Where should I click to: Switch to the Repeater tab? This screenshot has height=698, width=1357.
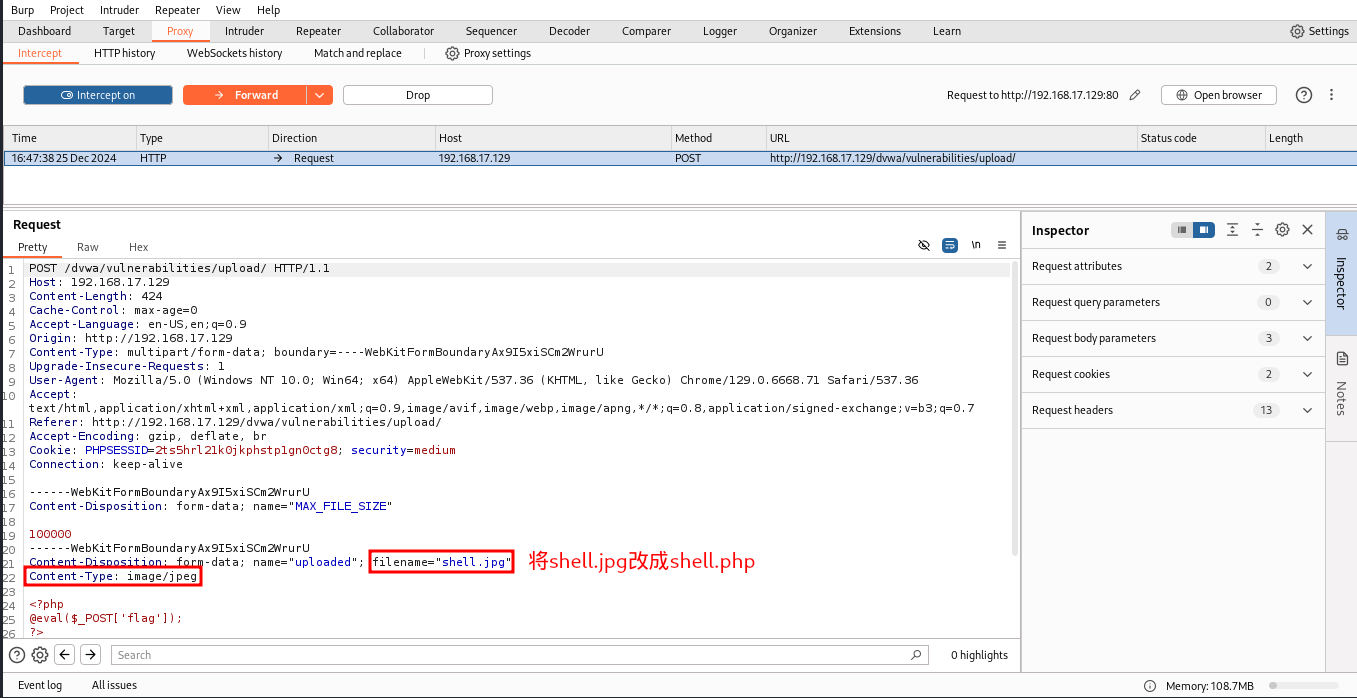click(319, 31)
